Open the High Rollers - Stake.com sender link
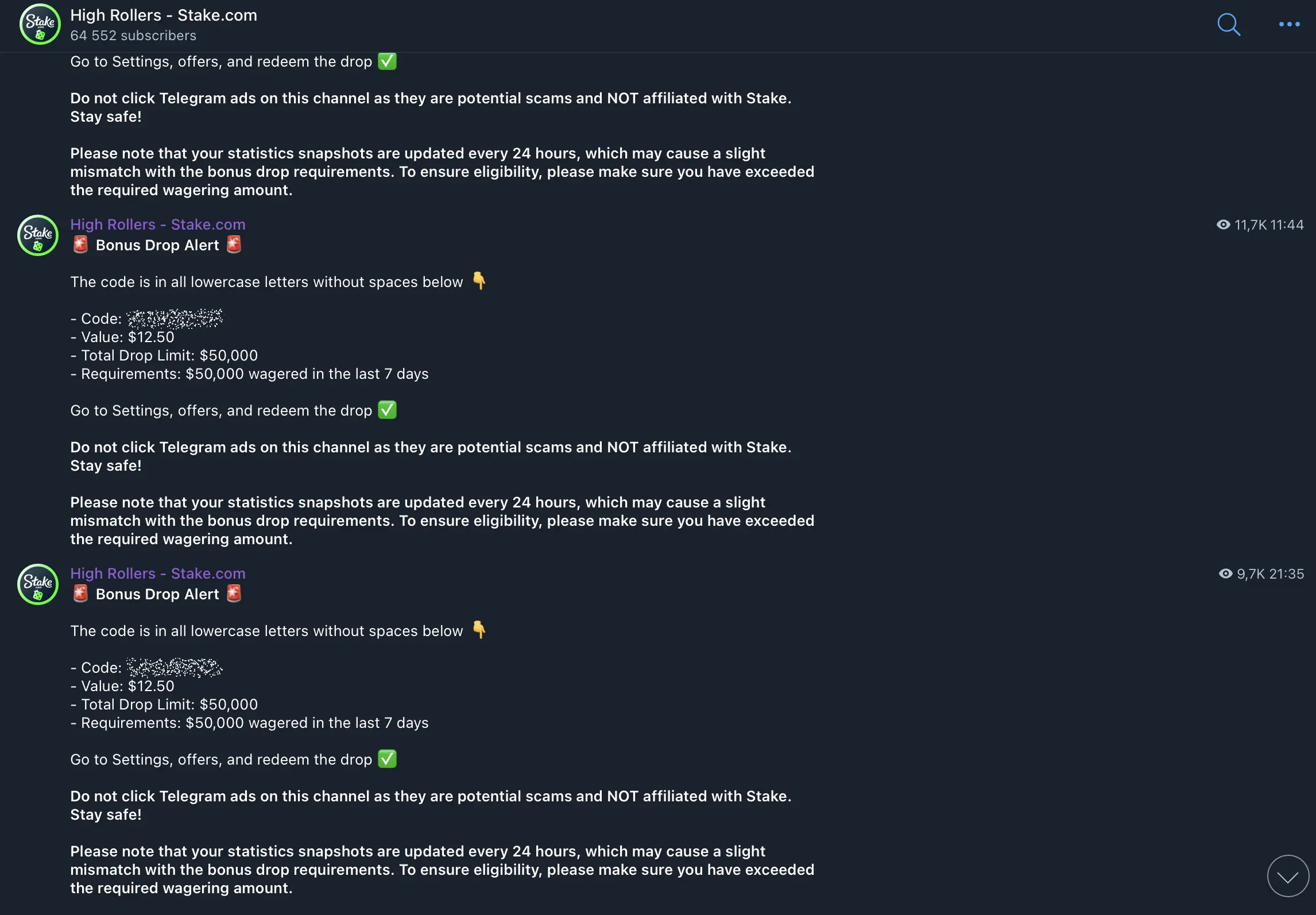This screenshot has height=915, width=1316. [x=158, y=224]
